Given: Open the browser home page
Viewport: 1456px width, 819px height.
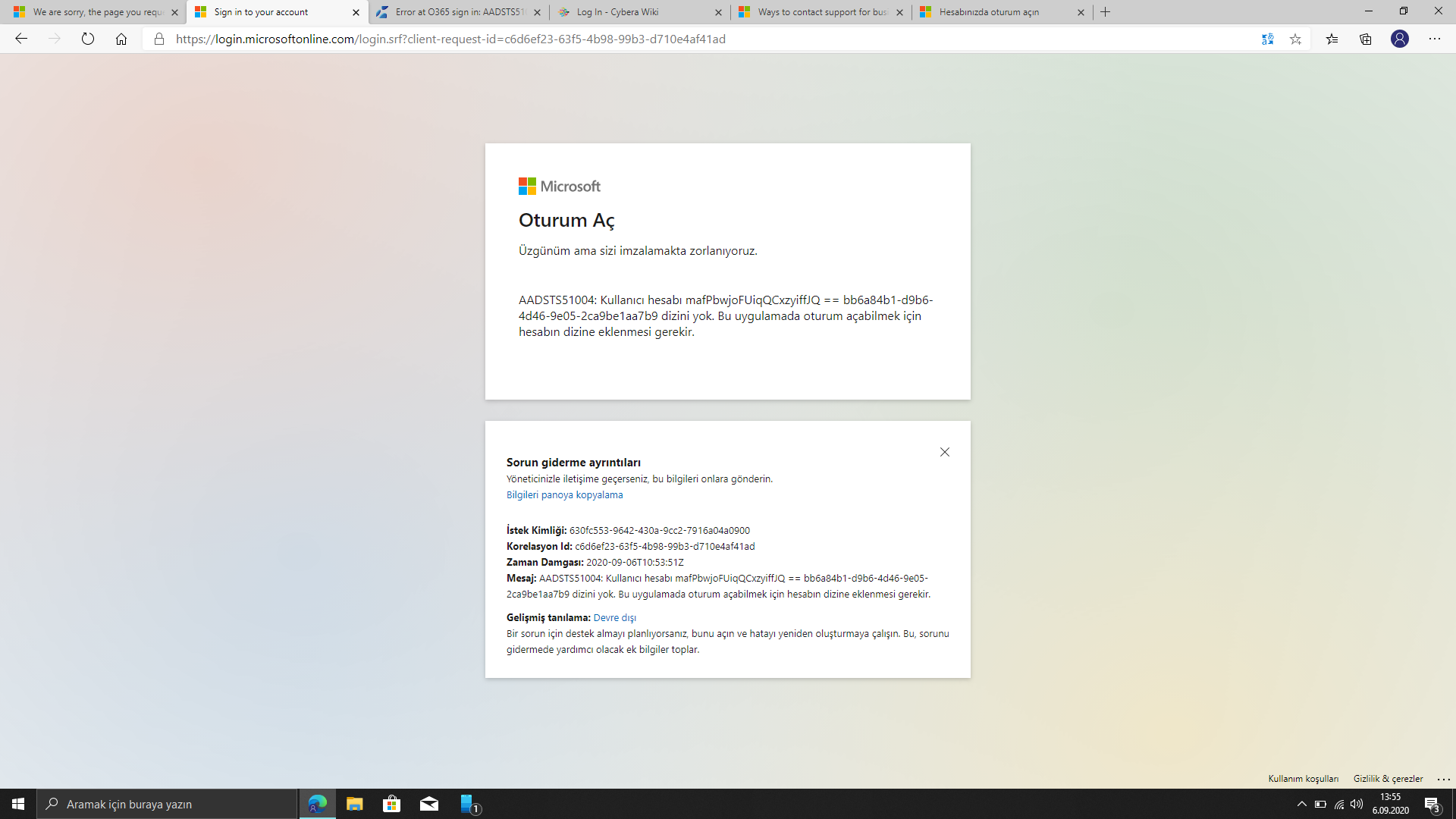Looking at the screenshot, I should 121,39.
